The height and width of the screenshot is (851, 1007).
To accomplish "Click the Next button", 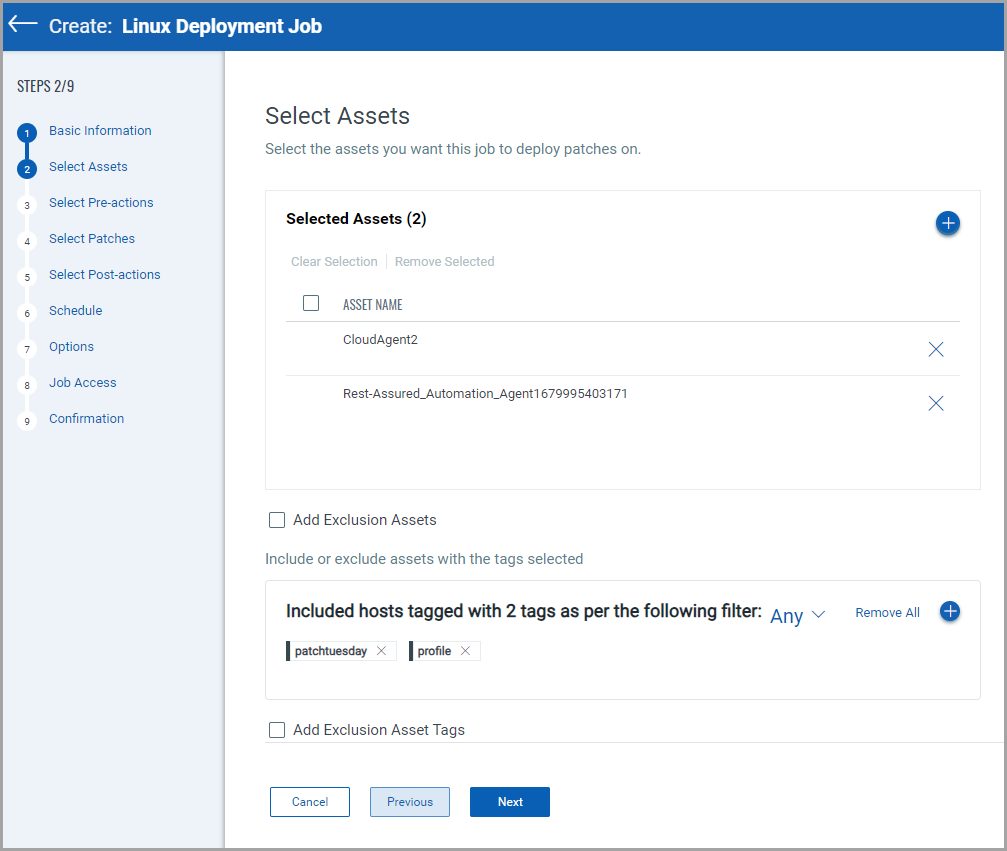I will (x=510, y=802).
